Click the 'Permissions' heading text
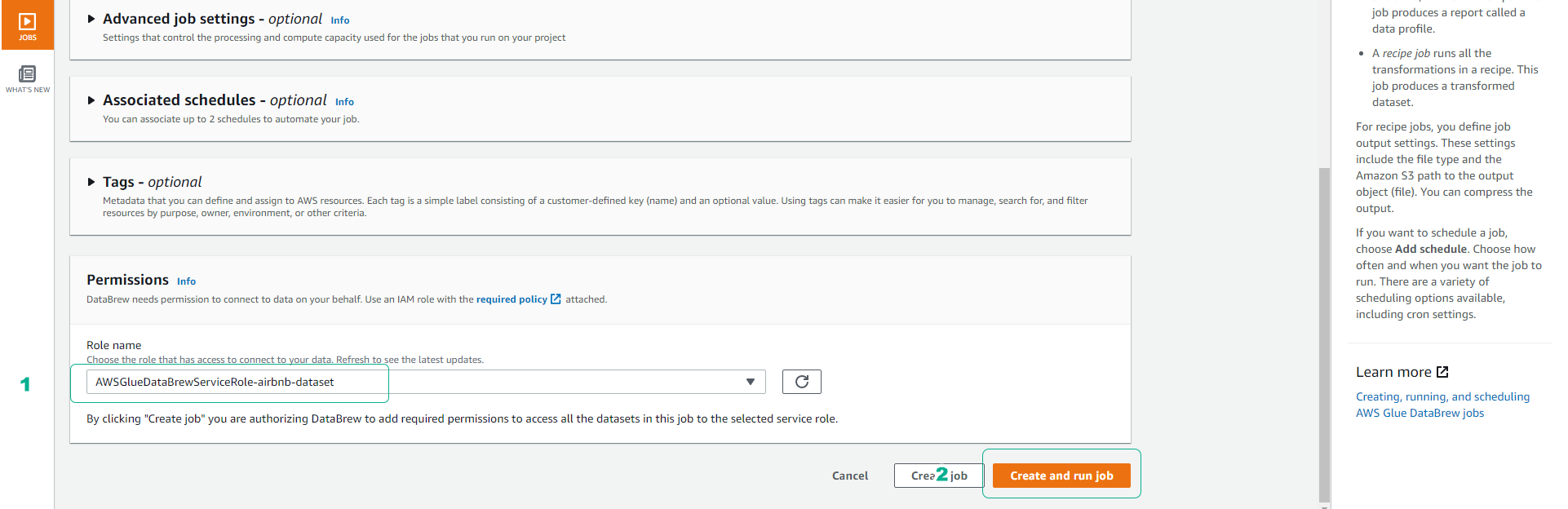Screen dimensions: 1568x509 128,280
